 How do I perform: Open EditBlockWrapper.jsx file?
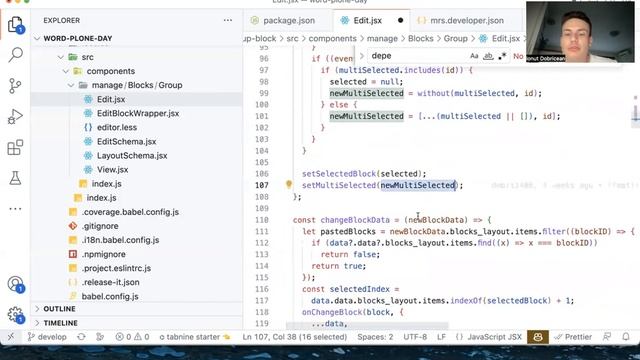pyautogui.click(x=137, y=113)
